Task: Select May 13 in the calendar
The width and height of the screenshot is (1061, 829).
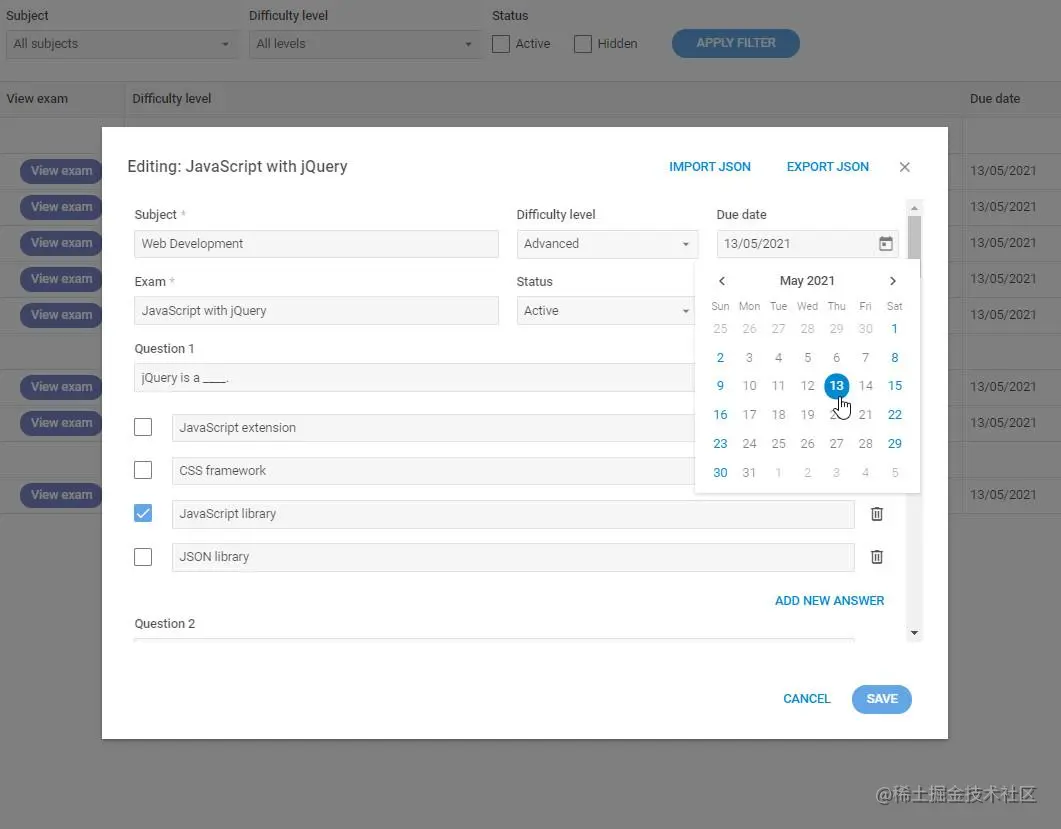Action: [x=836, y=386]
